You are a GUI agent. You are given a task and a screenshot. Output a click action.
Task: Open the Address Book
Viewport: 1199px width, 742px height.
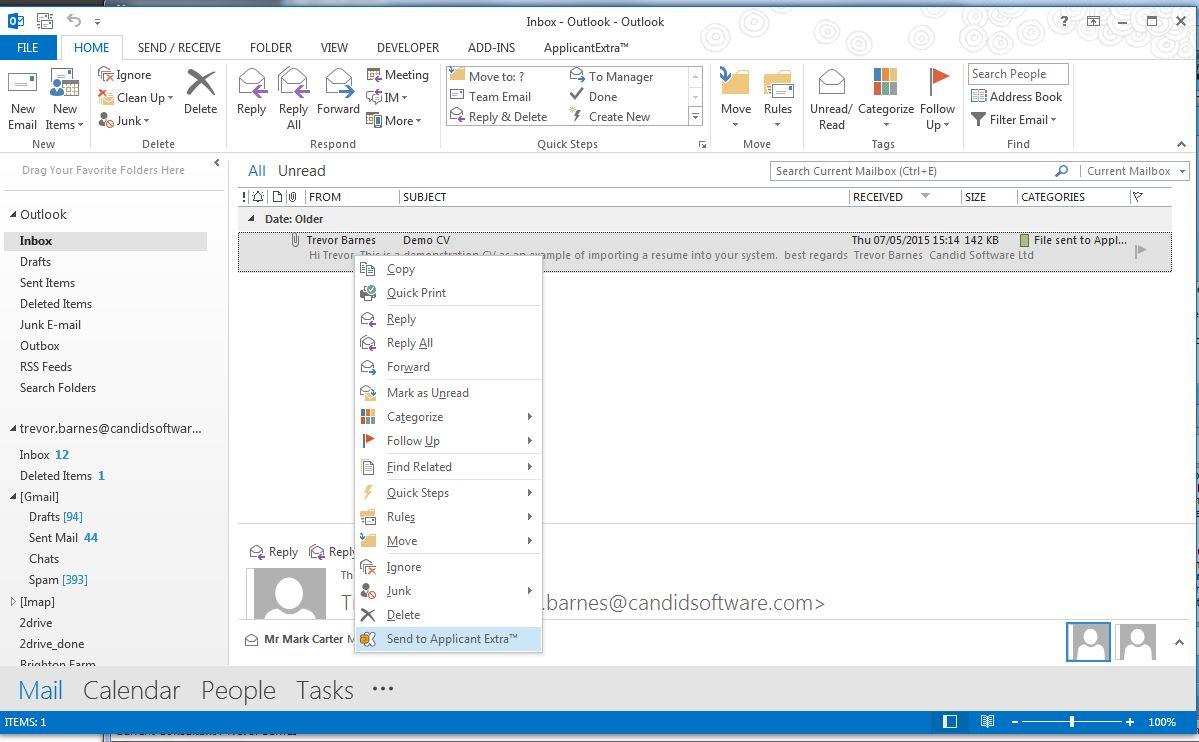(x=1016, y=96)
